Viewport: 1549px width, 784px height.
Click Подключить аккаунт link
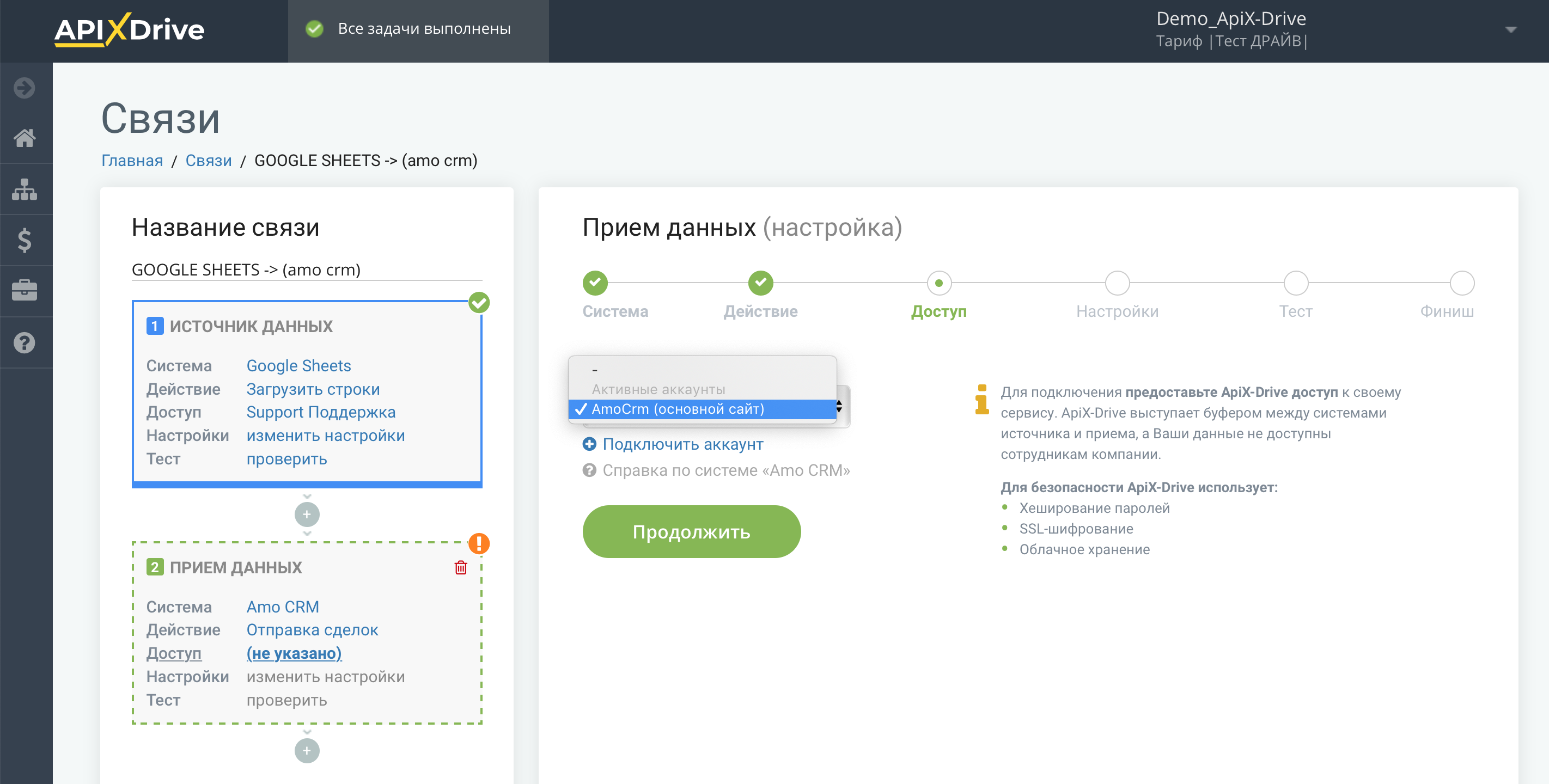click(682, 444)
